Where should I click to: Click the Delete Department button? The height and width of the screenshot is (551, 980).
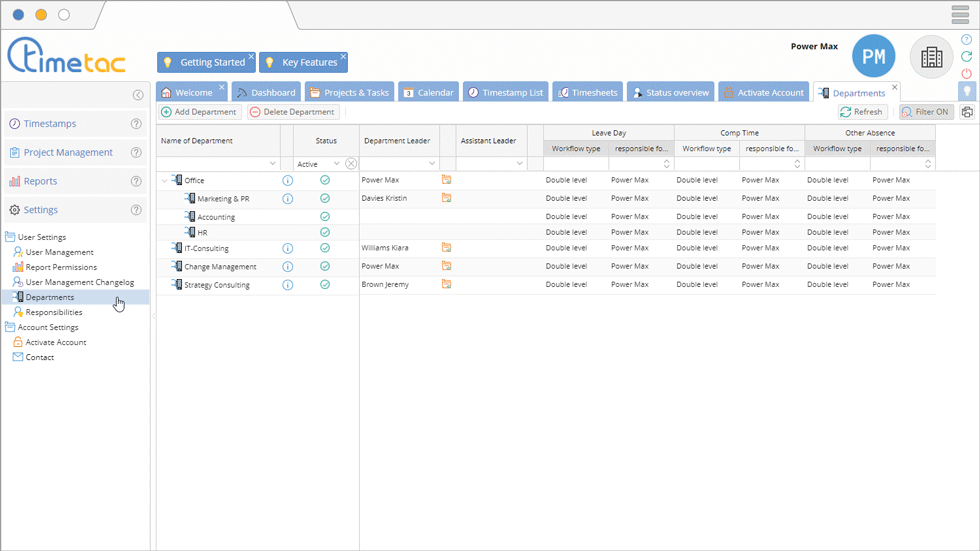click(x=292, y=112)
